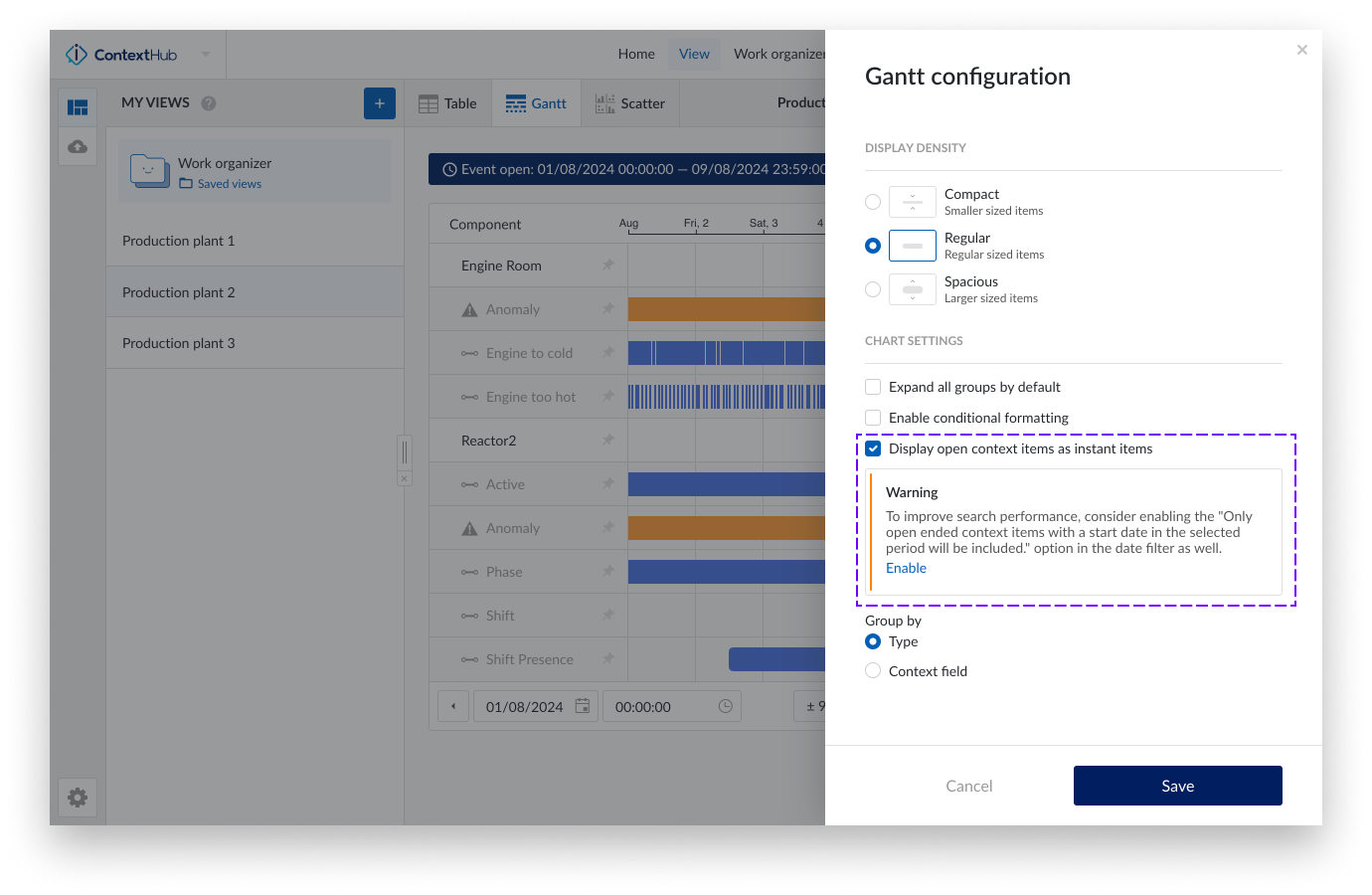This screenshot has width=1372, height=895.
Task: Click the cloud icon in the left sidebar
Action: (77, 146)
